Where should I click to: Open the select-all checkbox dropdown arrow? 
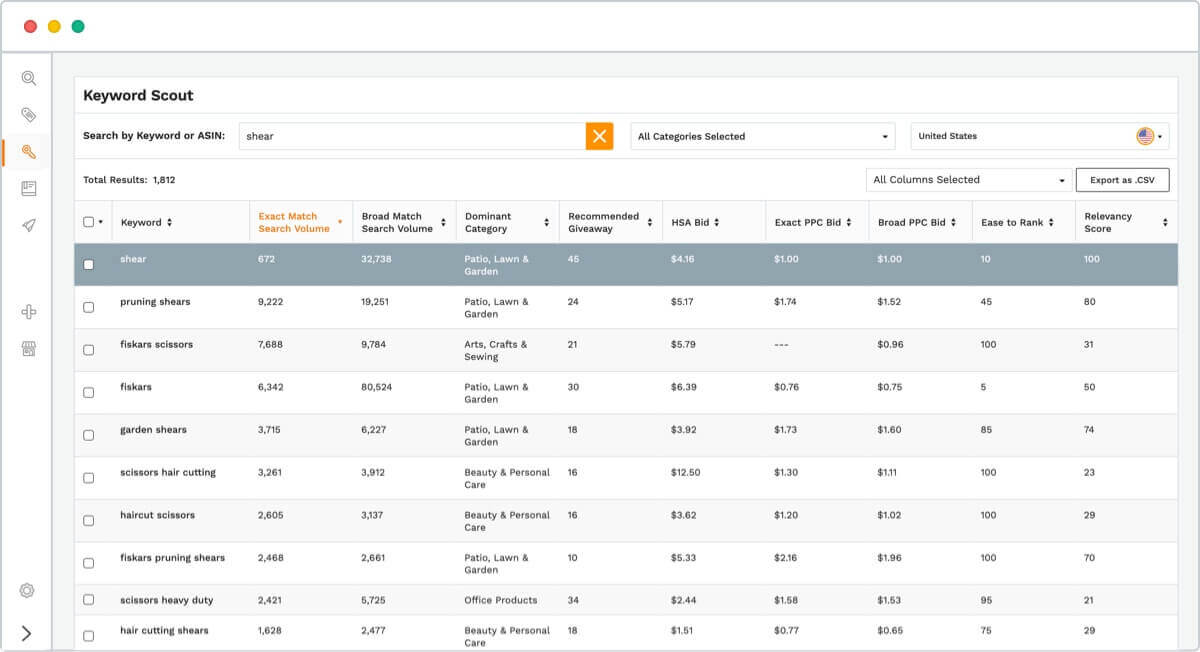(x=100, y=223)
